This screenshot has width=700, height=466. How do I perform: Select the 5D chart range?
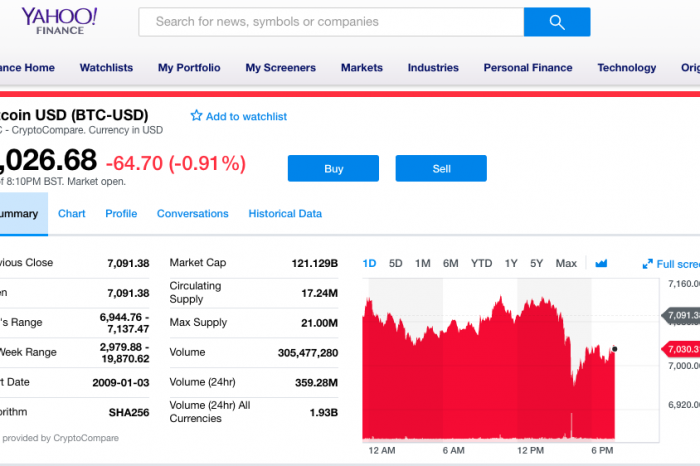[396, 263]
